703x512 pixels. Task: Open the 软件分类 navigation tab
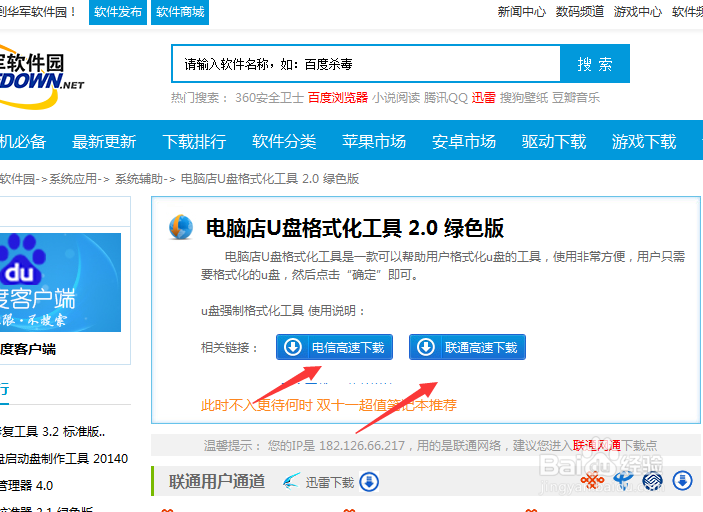click(x=284, y=142)
